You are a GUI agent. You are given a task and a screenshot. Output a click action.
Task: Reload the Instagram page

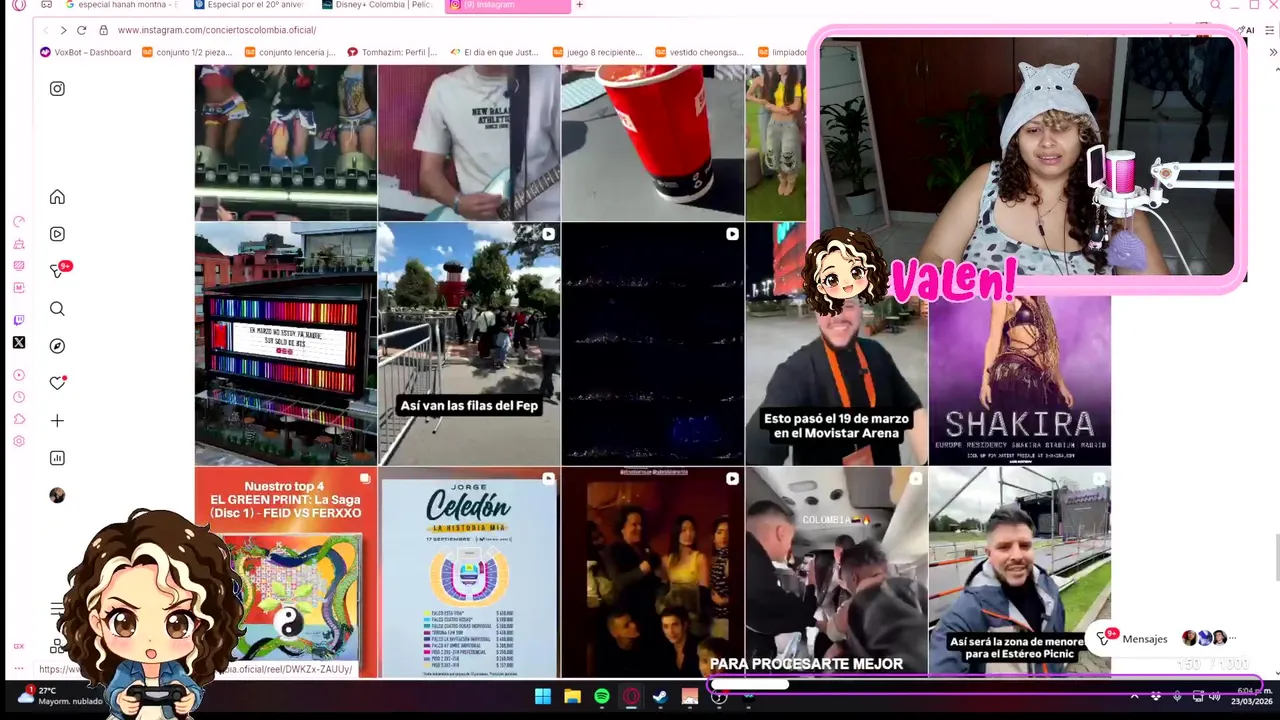click(81, 30)
